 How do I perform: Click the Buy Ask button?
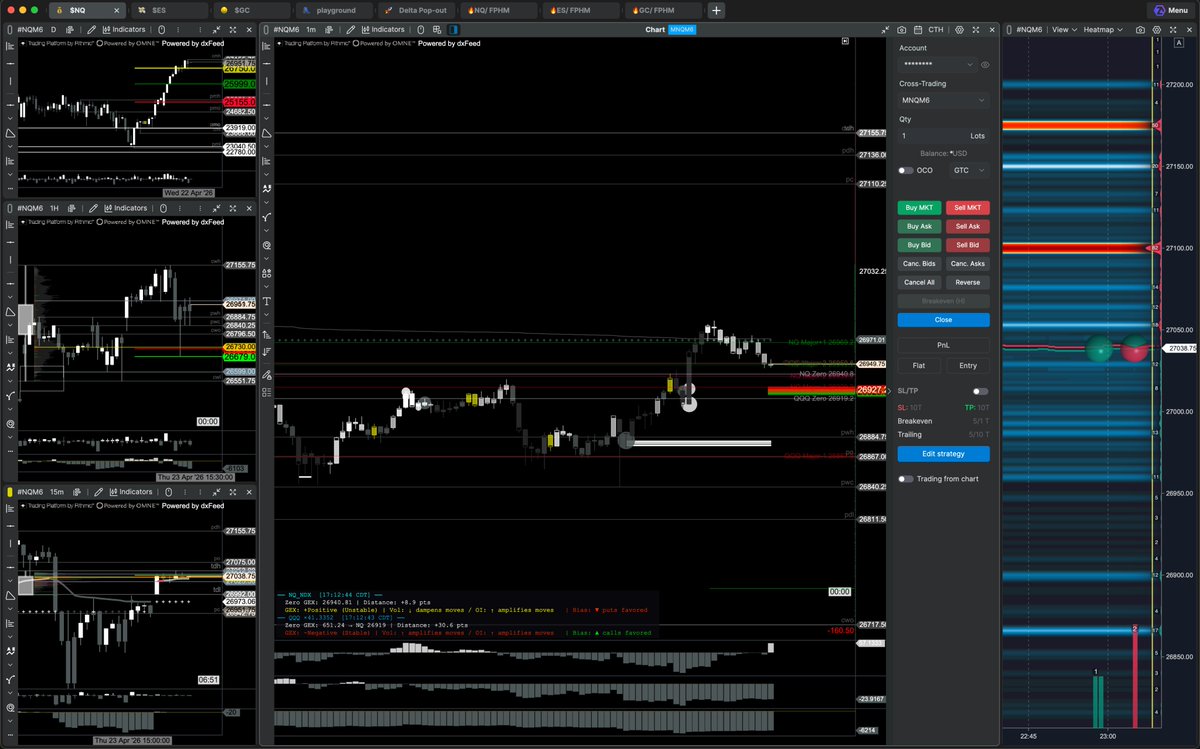coord(919,226)
